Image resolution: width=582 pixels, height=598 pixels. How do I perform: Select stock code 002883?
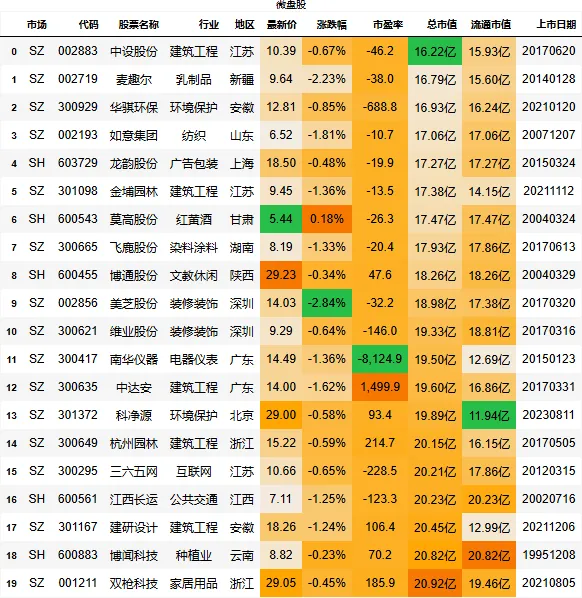tap(78, 51)
